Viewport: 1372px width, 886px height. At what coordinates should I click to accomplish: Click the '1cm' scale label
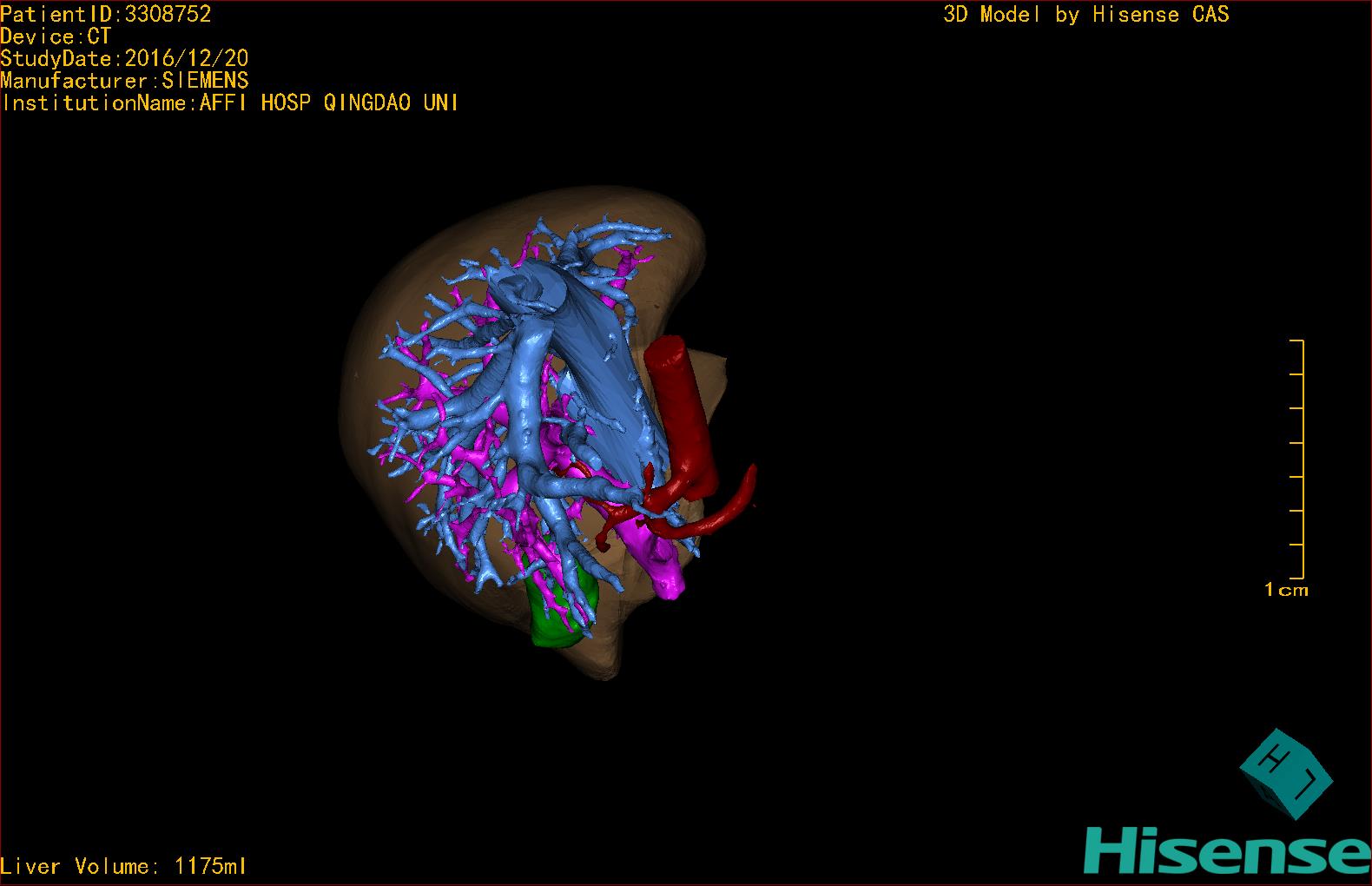click(x=1286, y=590)
